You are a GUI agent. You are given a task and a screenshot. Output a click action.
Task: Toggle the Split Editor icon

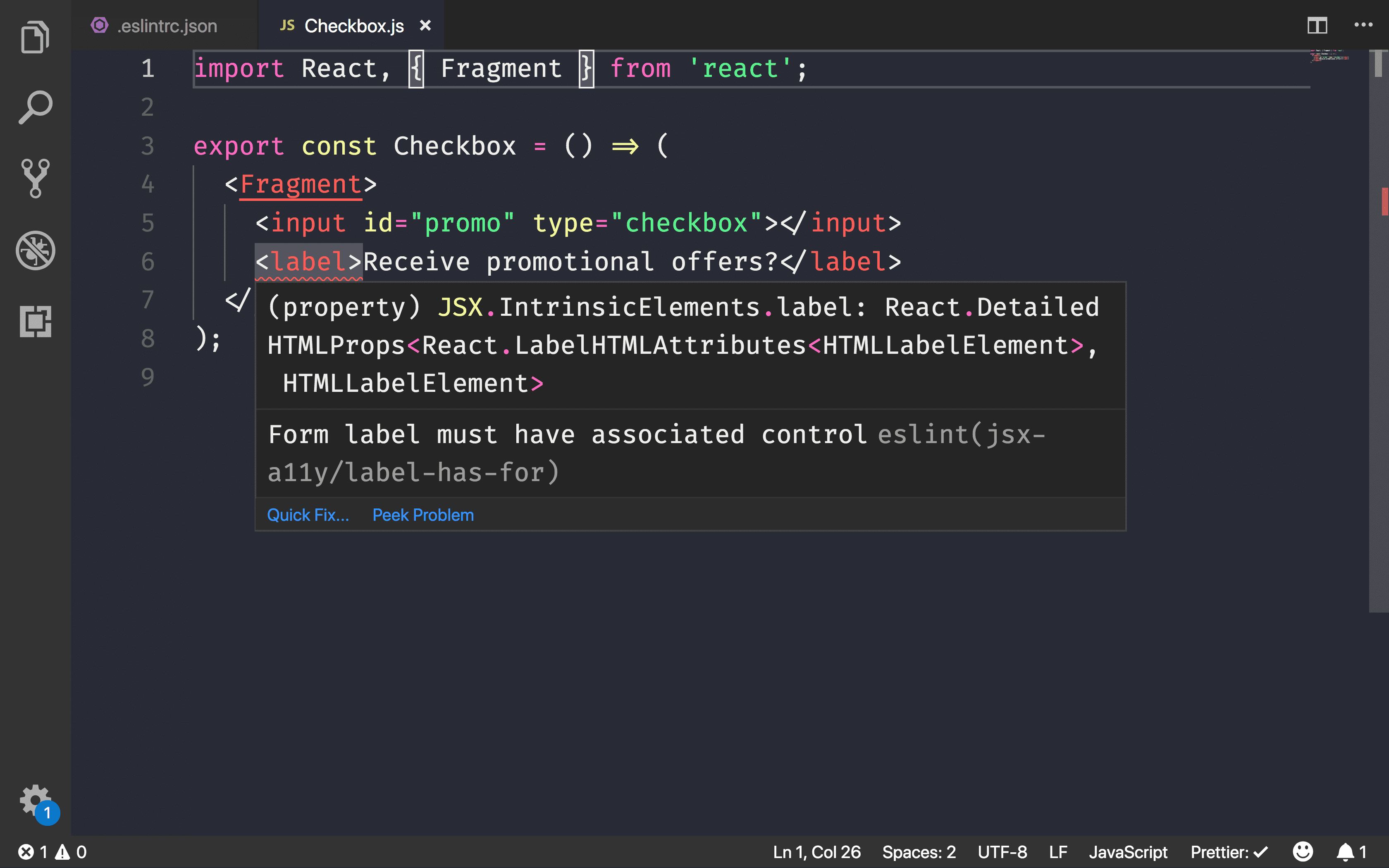coord(1317,25)
